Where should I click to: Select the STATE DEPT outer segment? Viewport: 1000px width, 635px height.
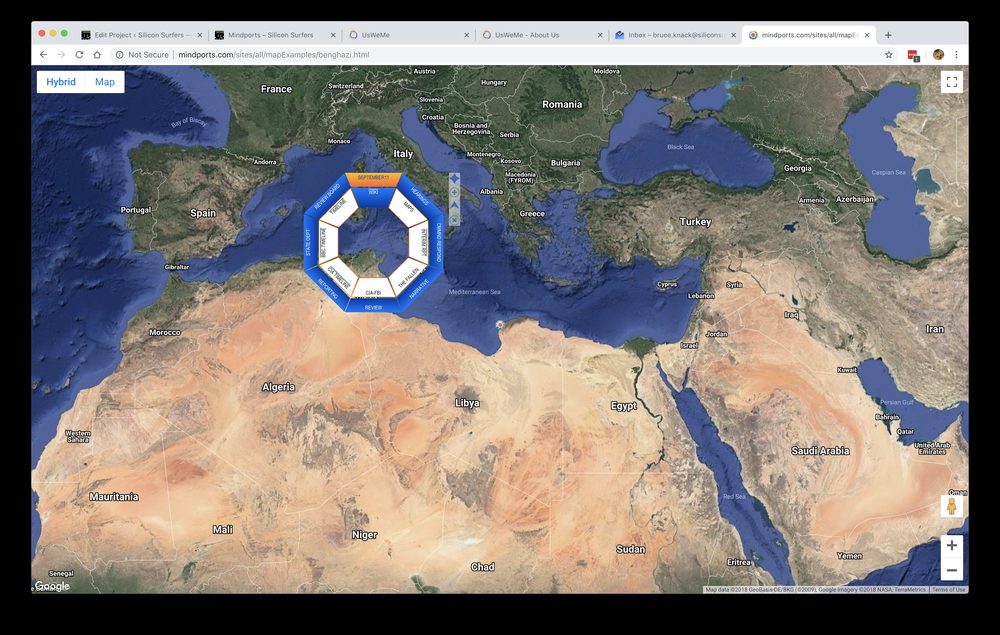click(309, 242)
